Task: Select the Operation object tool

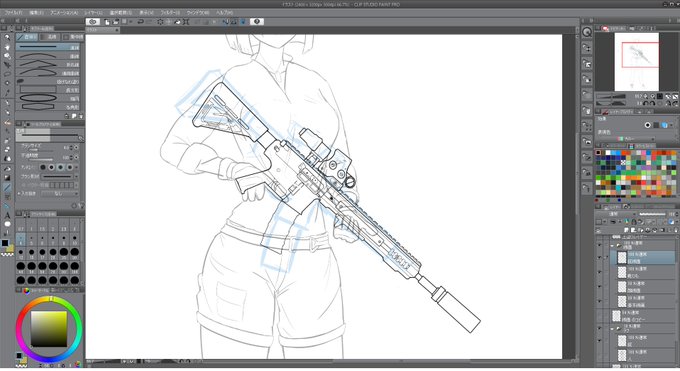Action: click(x=7, y=56)
